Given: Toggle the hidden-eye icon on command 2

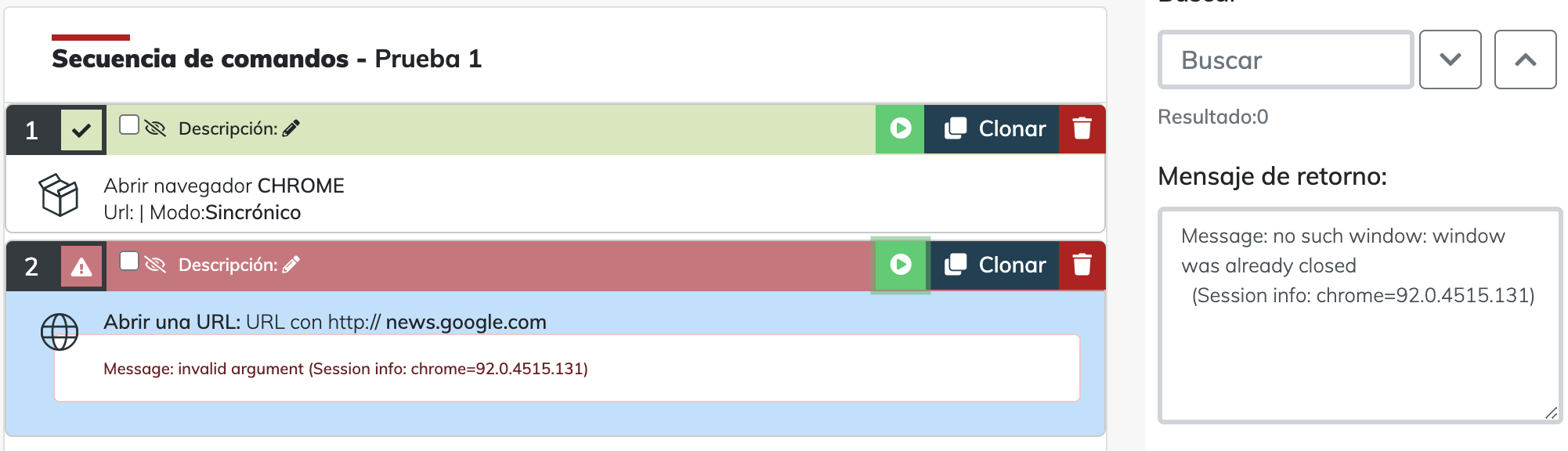Looking at the screenshot, I should (155, 265).
